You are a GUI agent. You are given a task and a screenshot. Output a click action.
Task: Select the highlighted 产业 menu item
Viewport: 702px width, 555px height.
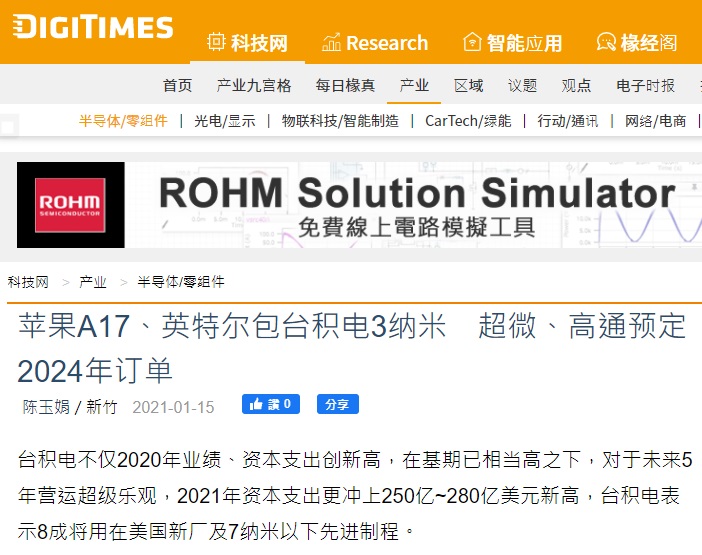(414, 85)
